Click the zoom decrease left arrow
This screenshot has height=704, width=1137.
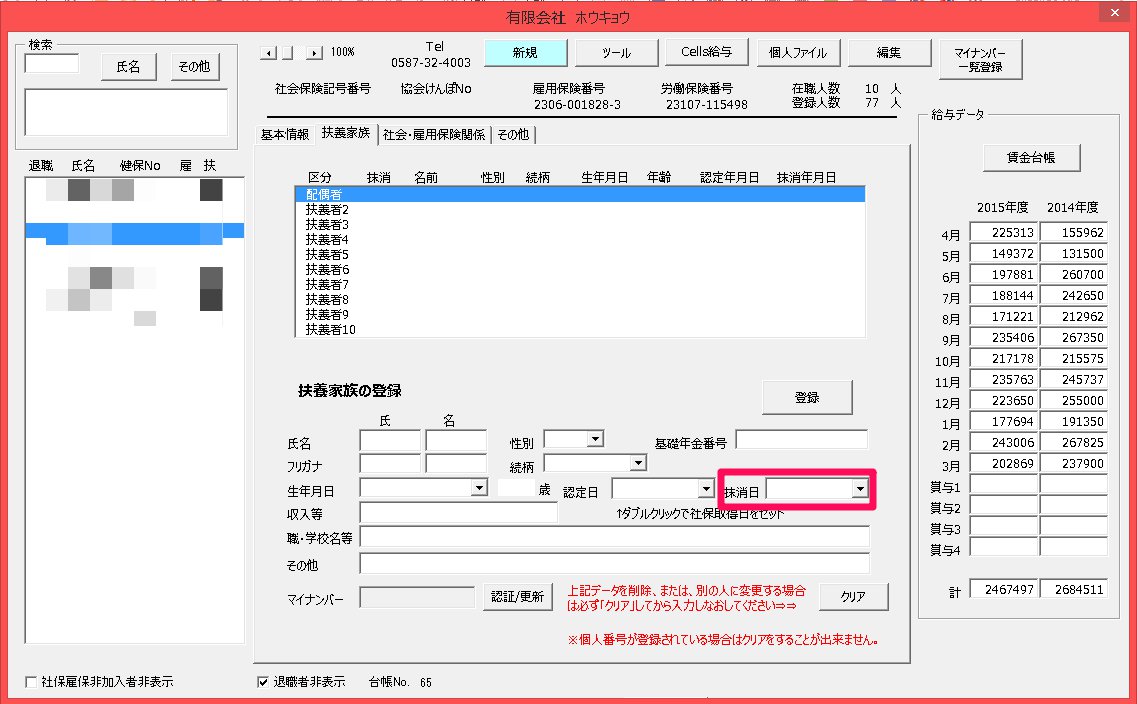click(268, 53)
